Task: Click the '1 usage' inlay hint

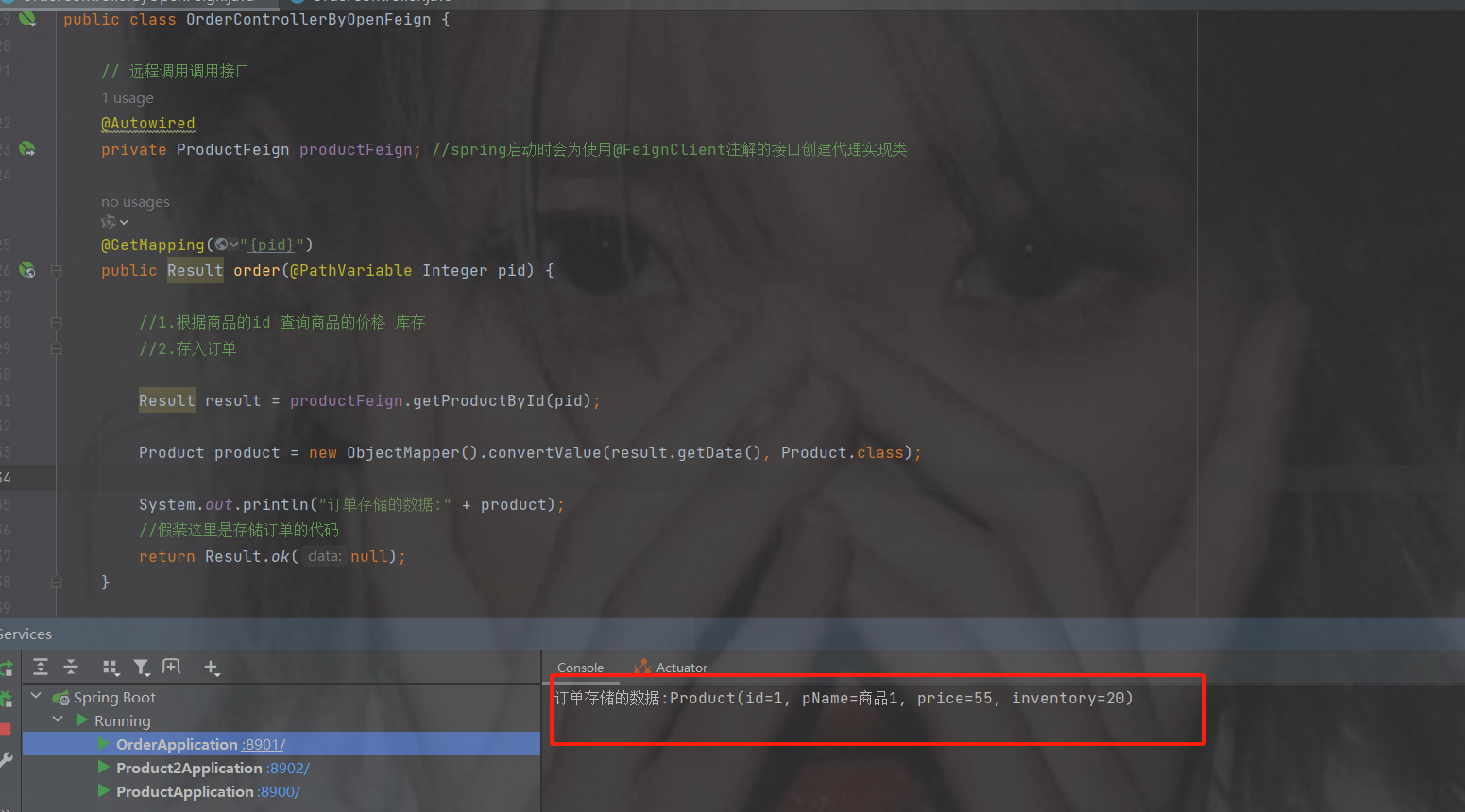Action: 128,98
